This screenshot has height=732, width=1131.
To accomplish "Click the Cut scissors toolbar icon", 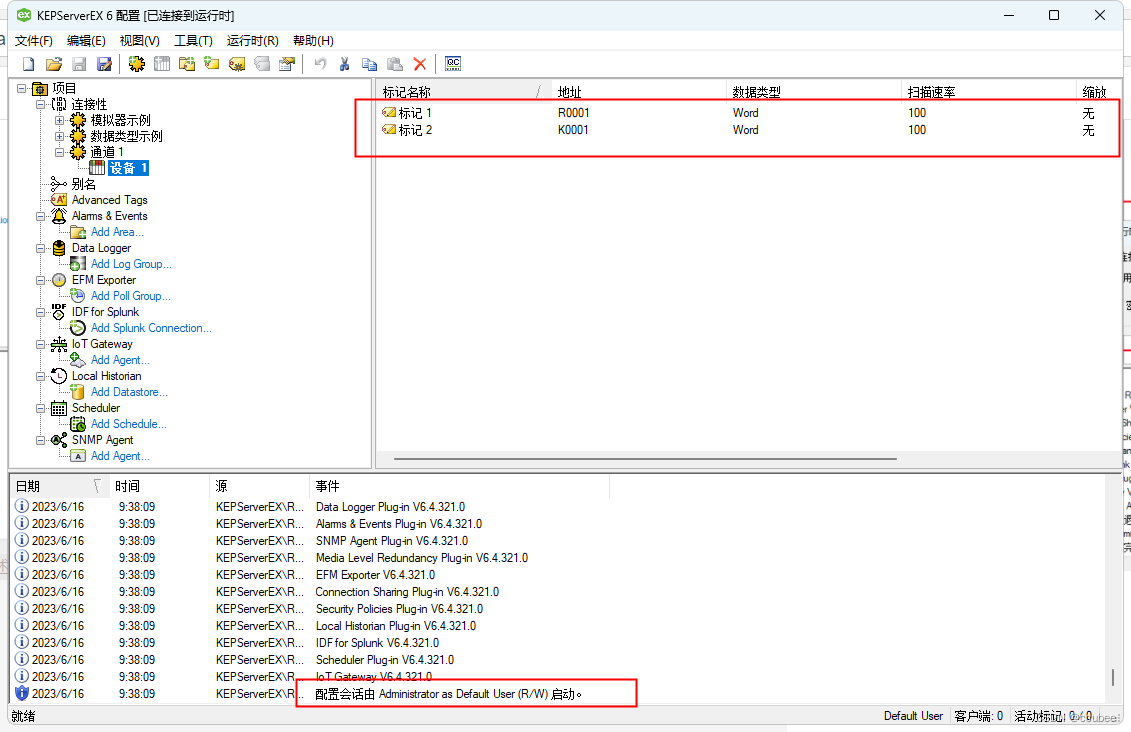I will (345, 64).
